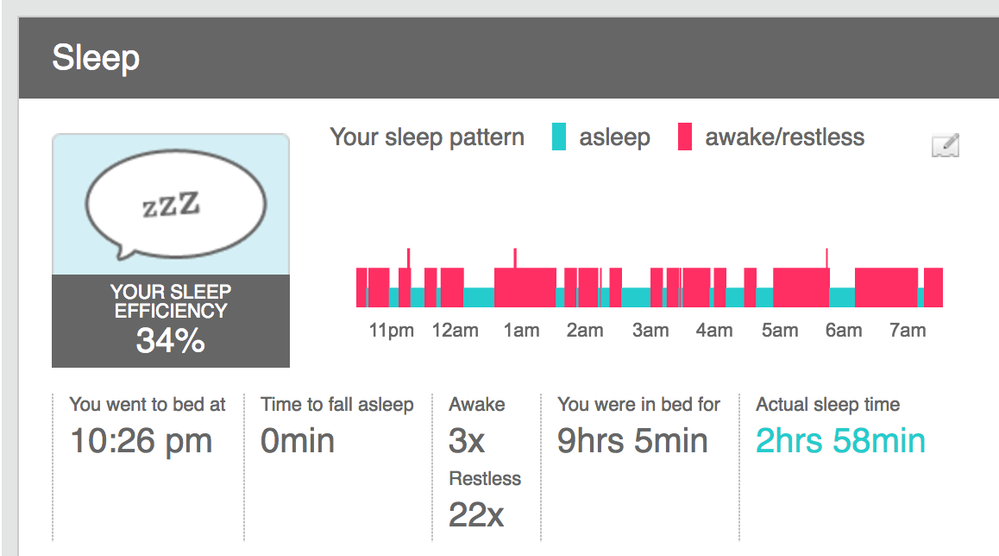
Task: Click the Restless 22x count
Action: point(476,515)
